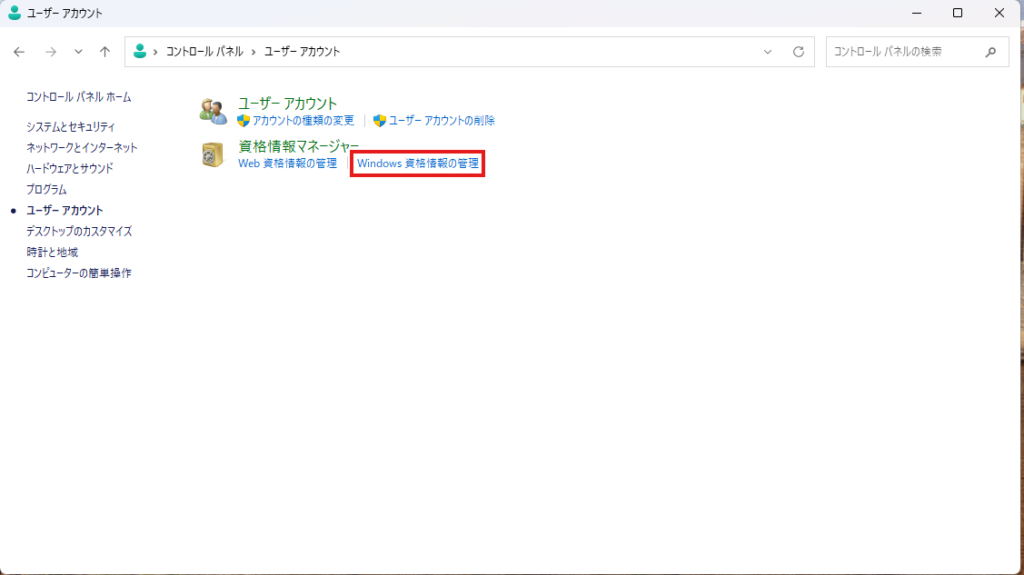Open the chevron after コントロール パネル breadcrumb

click(253, 52)
